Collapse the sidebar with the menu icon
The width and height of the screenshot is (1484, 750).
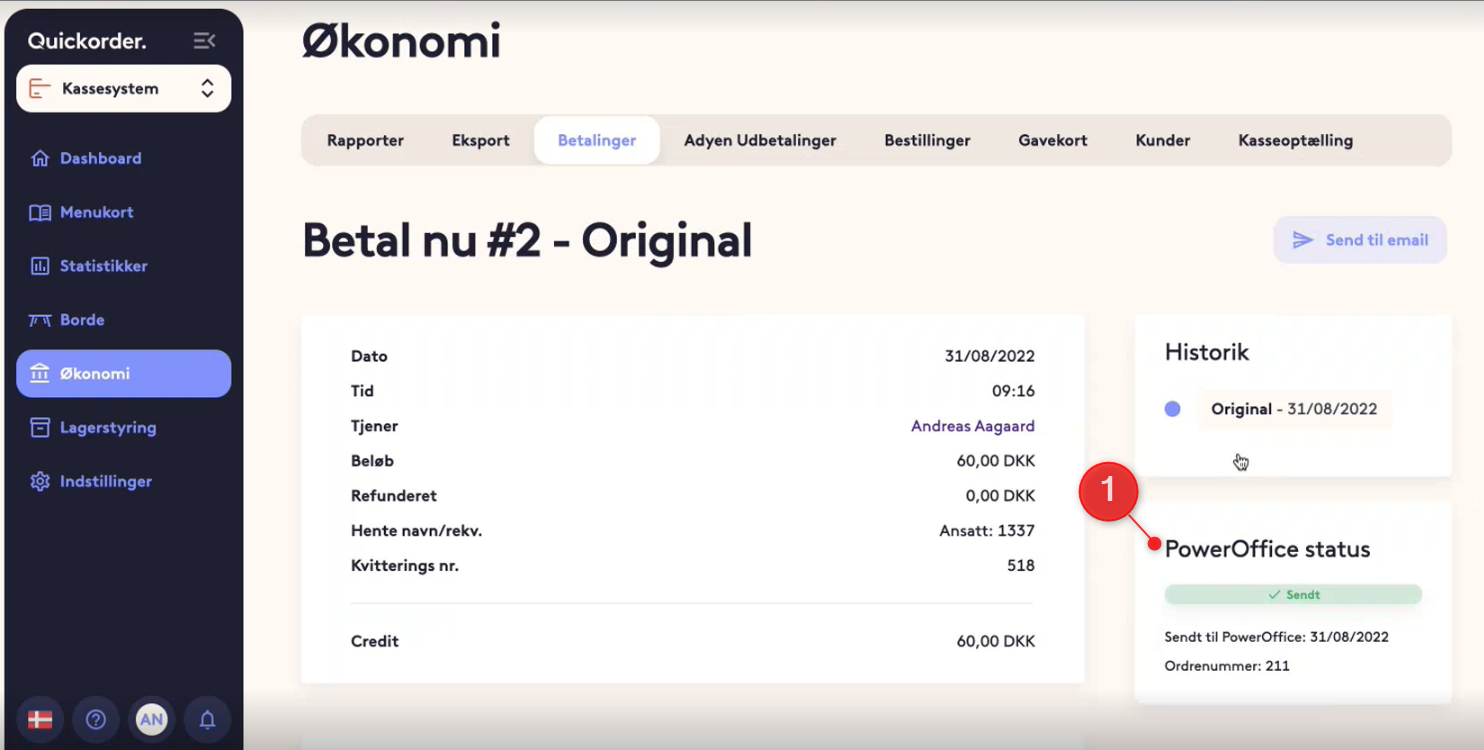[x=204, y=41]
